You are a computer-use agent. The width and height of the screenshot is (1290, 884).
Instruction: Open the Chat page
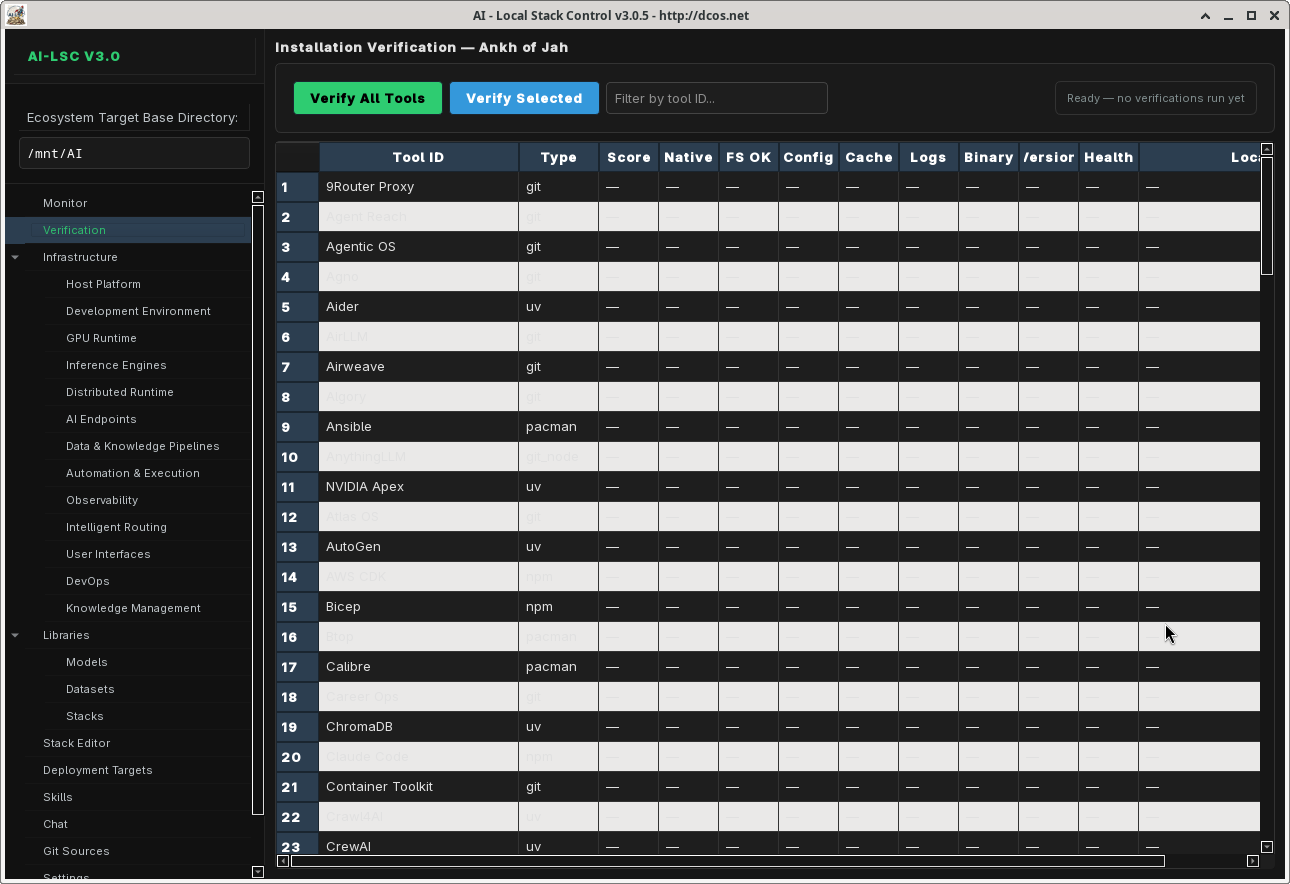point(56,824)
